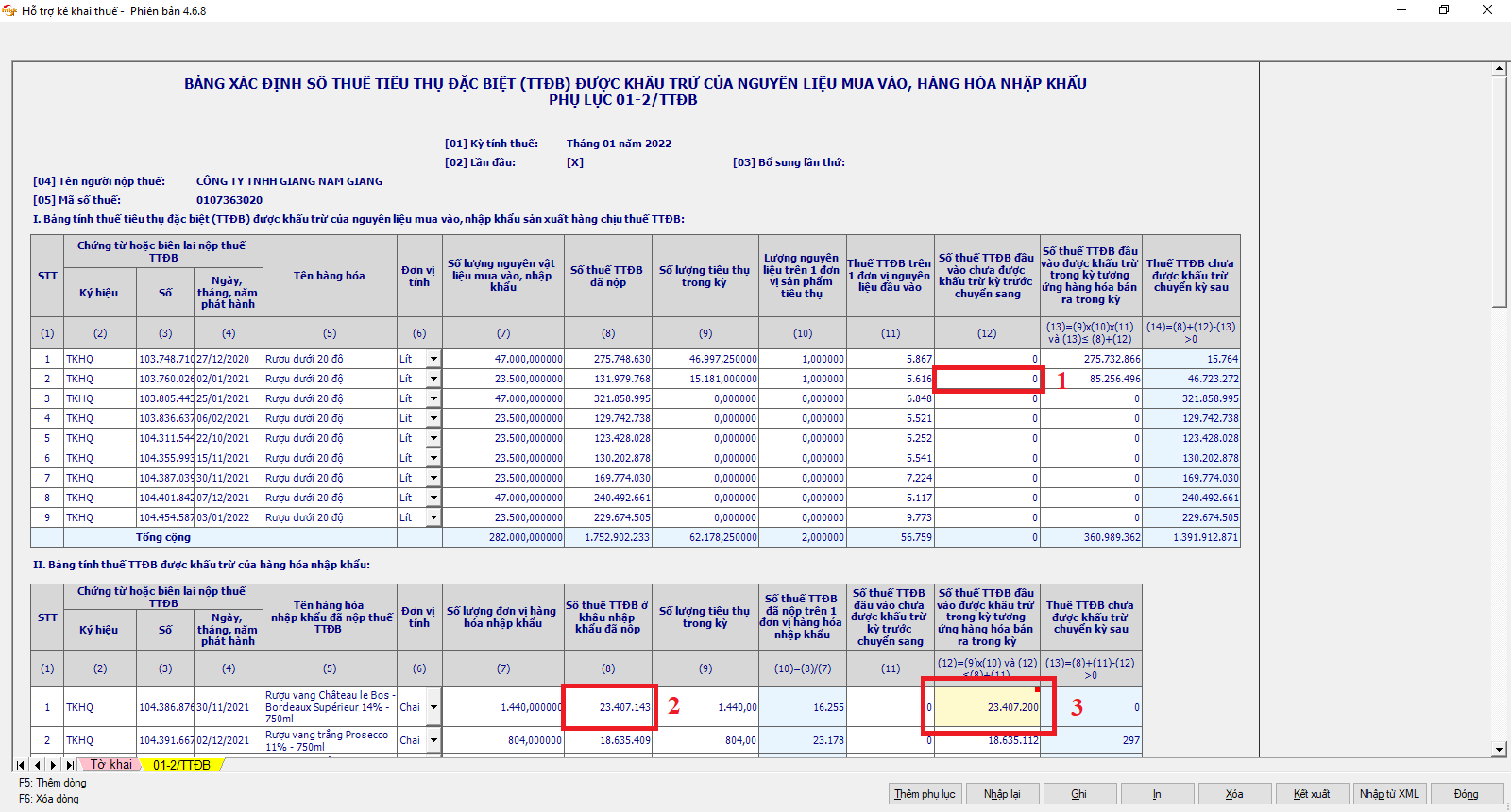Select date cell 27/12/2020
This screenshot has height=812, width=1511.
tap(229, 359)
